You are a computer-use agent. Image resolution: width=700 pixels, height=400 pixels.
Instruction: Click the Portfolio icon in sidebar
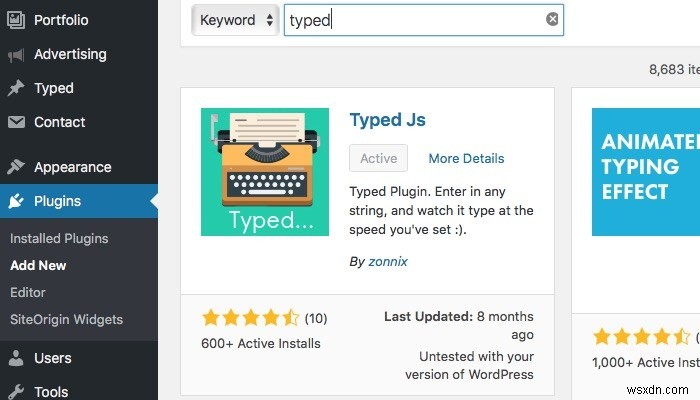(x=16, y=20)
